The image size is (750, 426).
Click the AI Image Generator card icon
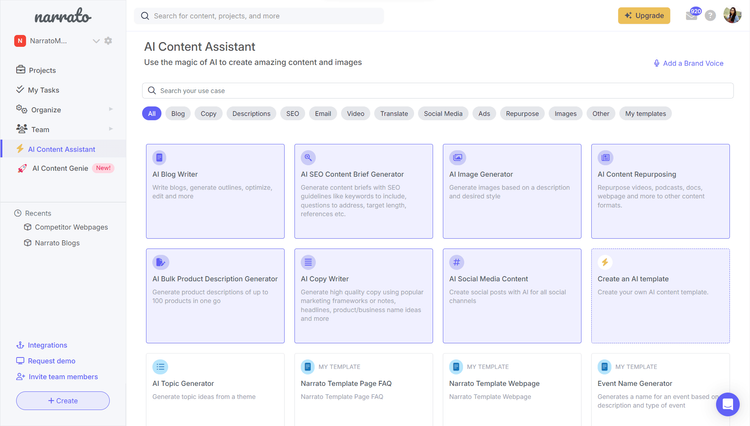tap(457, 157)
